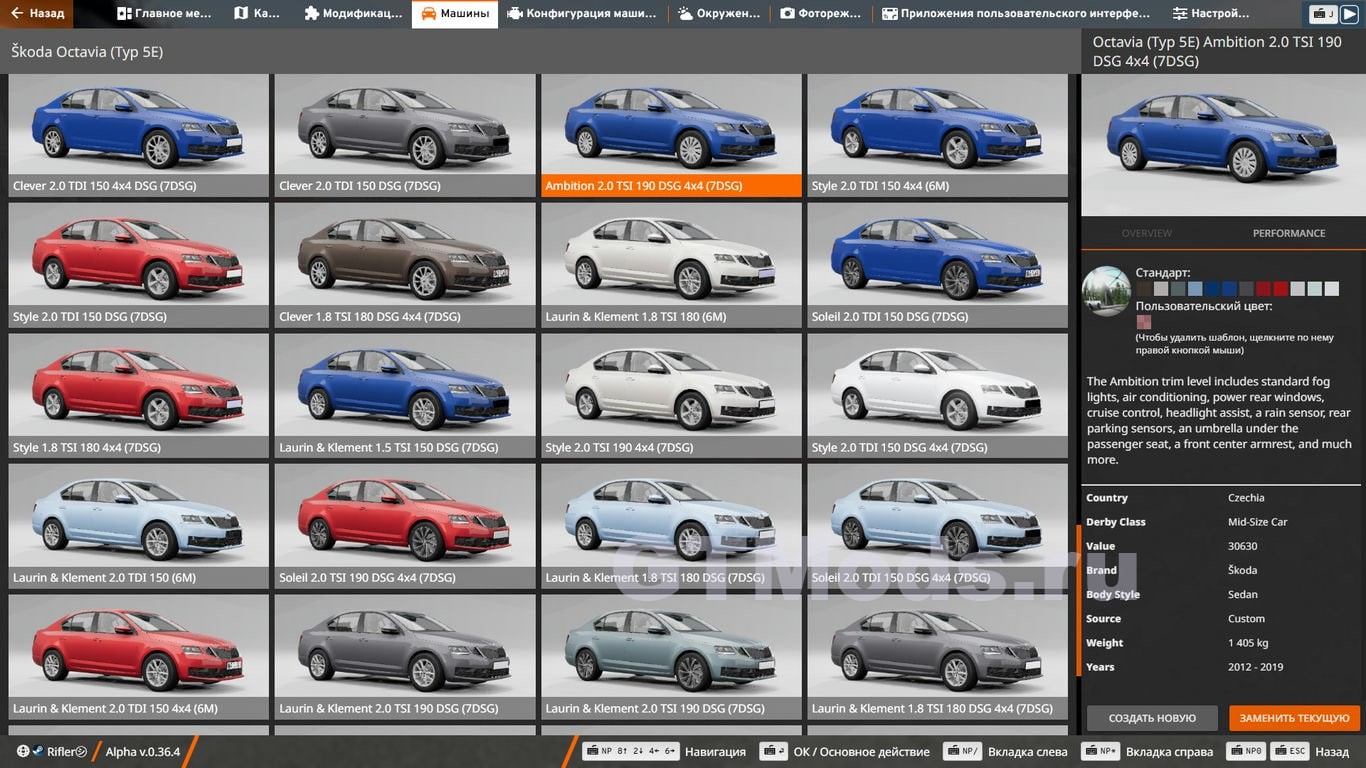Click the Source value Custom
The width and height of the screenshot is (1366, 768).
pos(1246,619)
